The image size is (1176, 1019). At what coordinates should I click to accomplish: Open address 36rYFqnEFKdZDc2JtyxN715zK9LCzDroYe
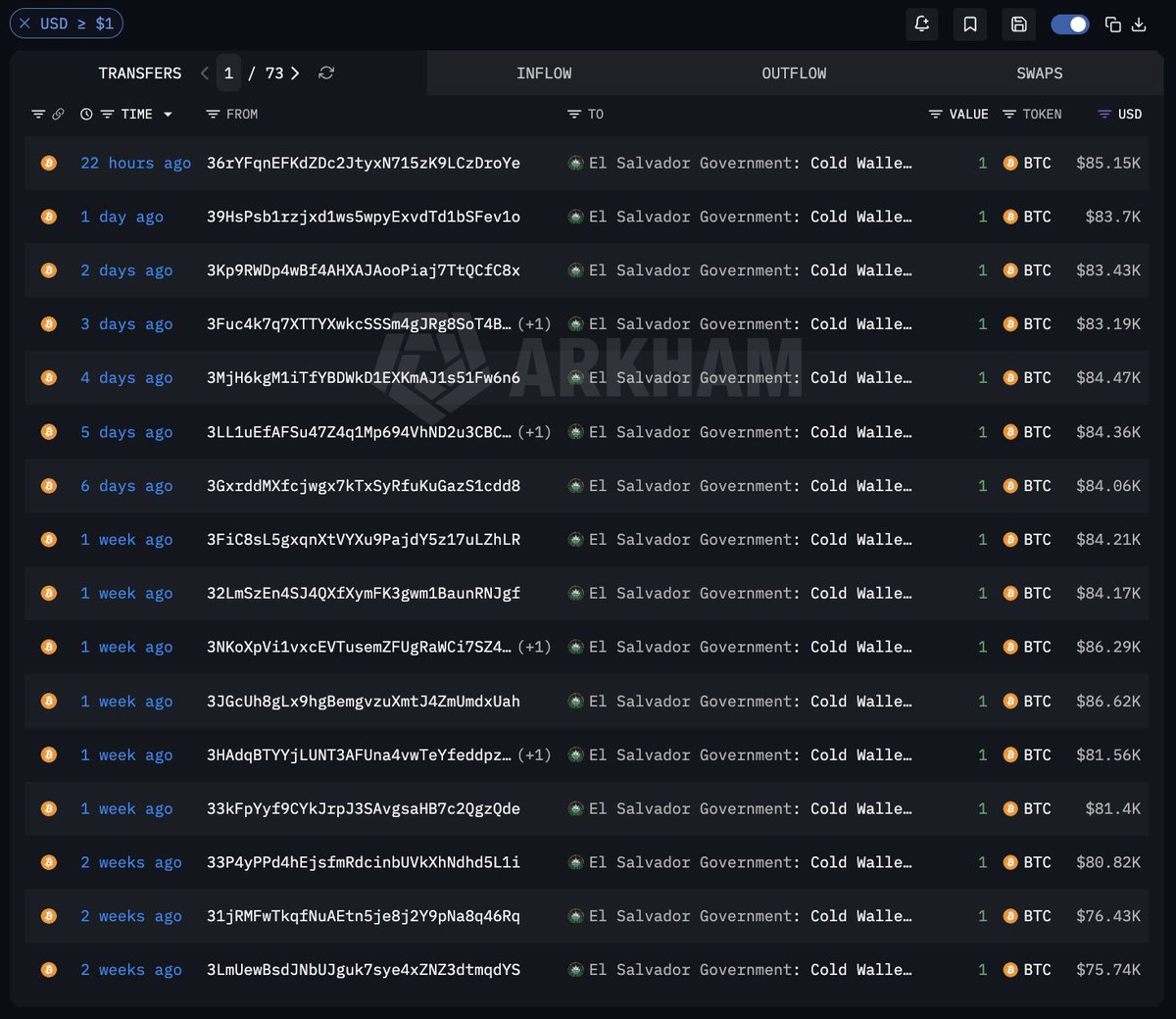[364, 164]
